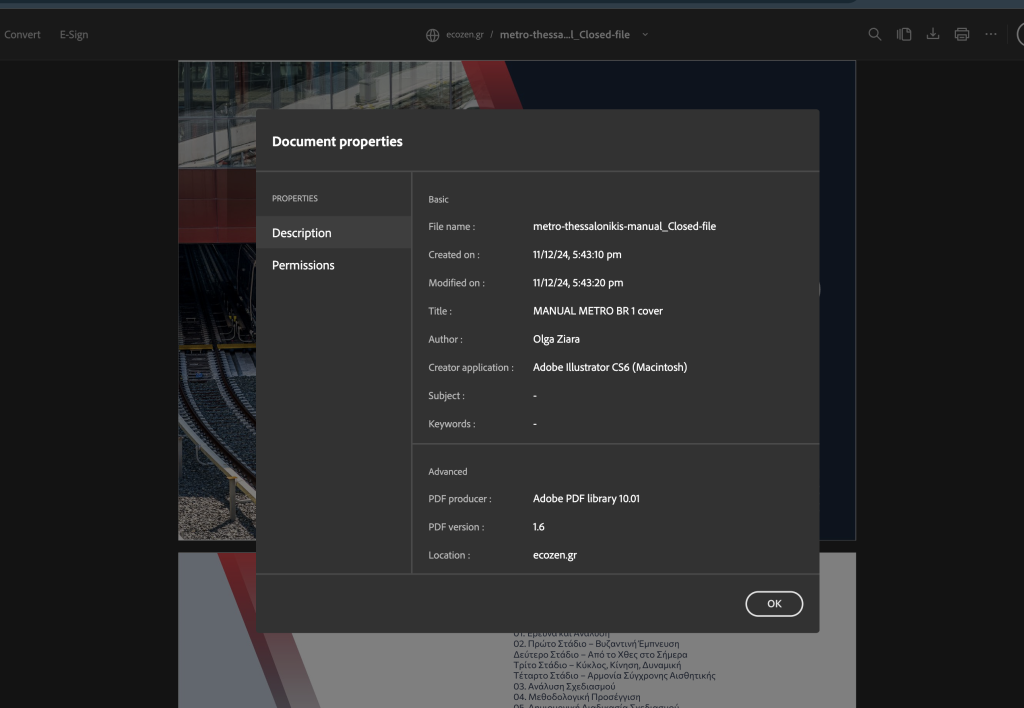The image size is (1024, 708).
Task: Select the title value MANUAL METRO BR 1 cover
Action: tap(598, 311)
